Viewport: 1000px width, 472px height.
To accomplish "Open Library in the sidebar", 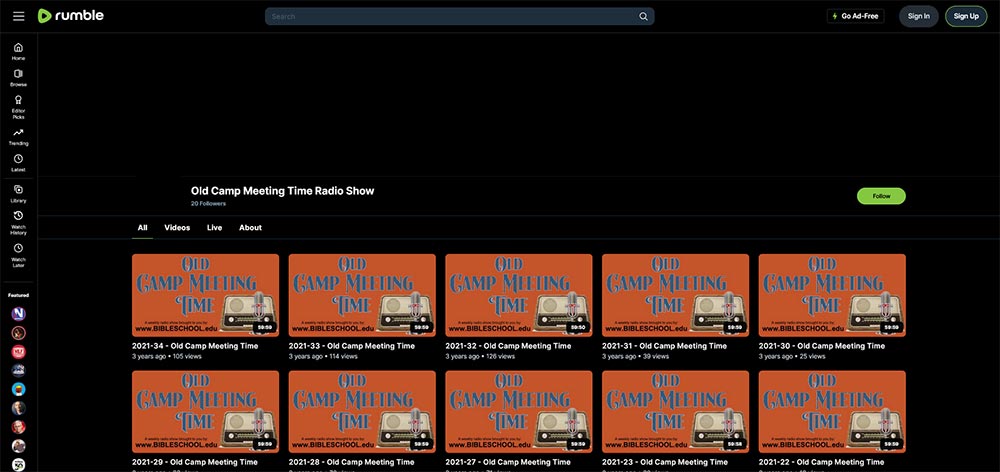I will [x=18, y=193].
